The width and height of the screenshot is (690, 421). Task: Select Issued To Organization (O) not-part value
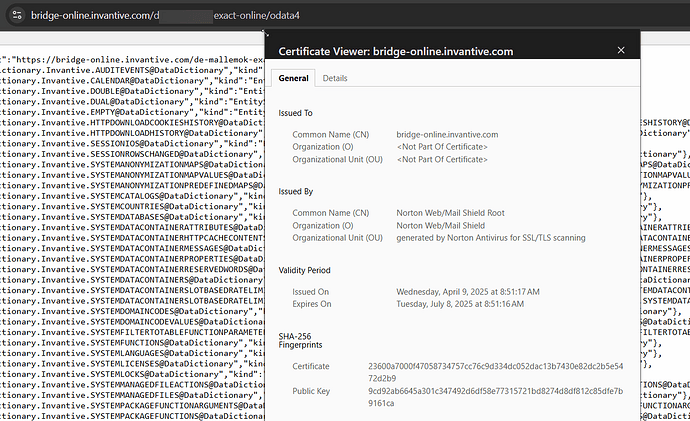tap(442, 147)
